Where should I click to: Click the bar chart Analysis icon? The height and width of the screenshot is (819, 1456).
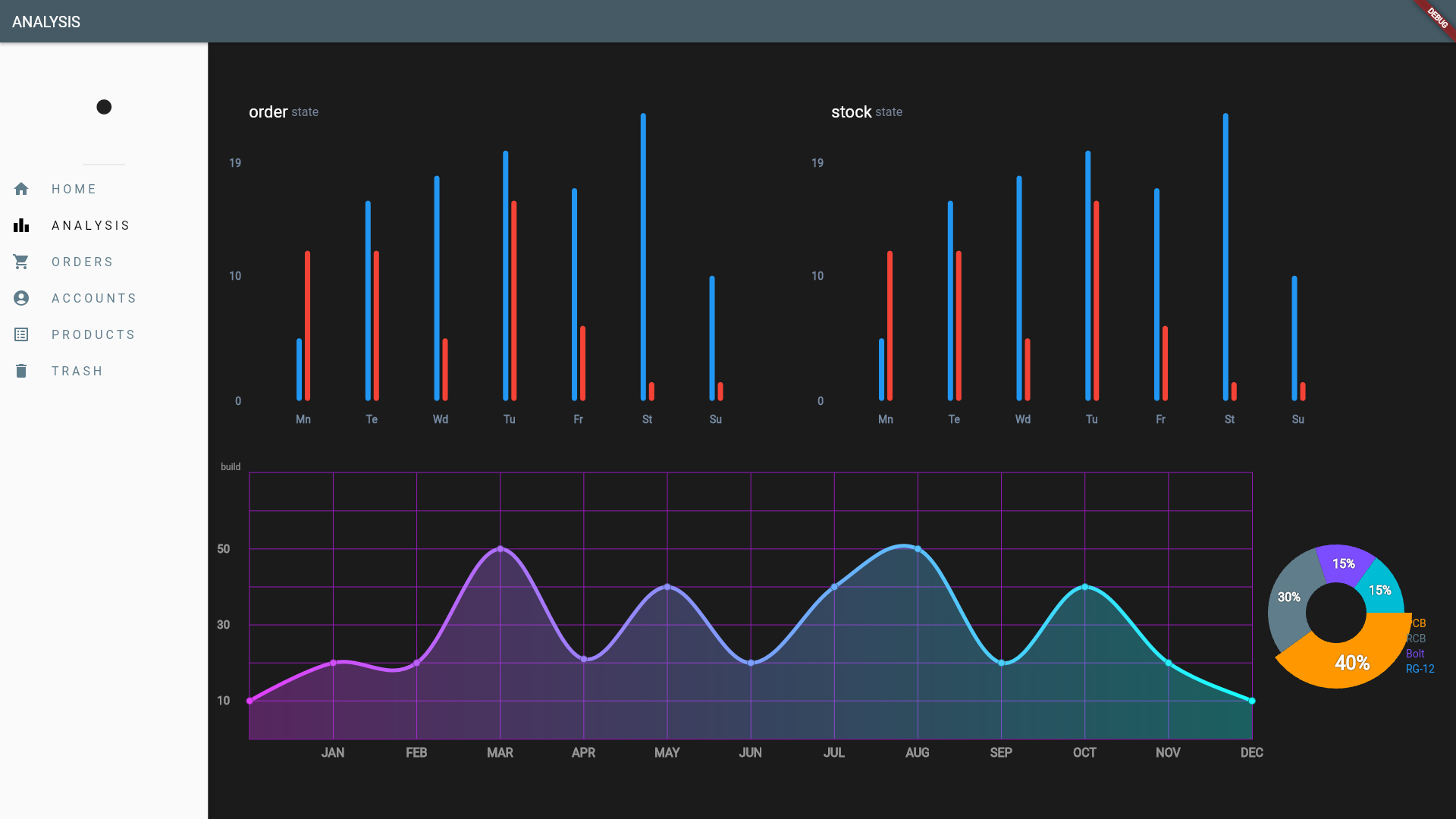pos(21,225)
